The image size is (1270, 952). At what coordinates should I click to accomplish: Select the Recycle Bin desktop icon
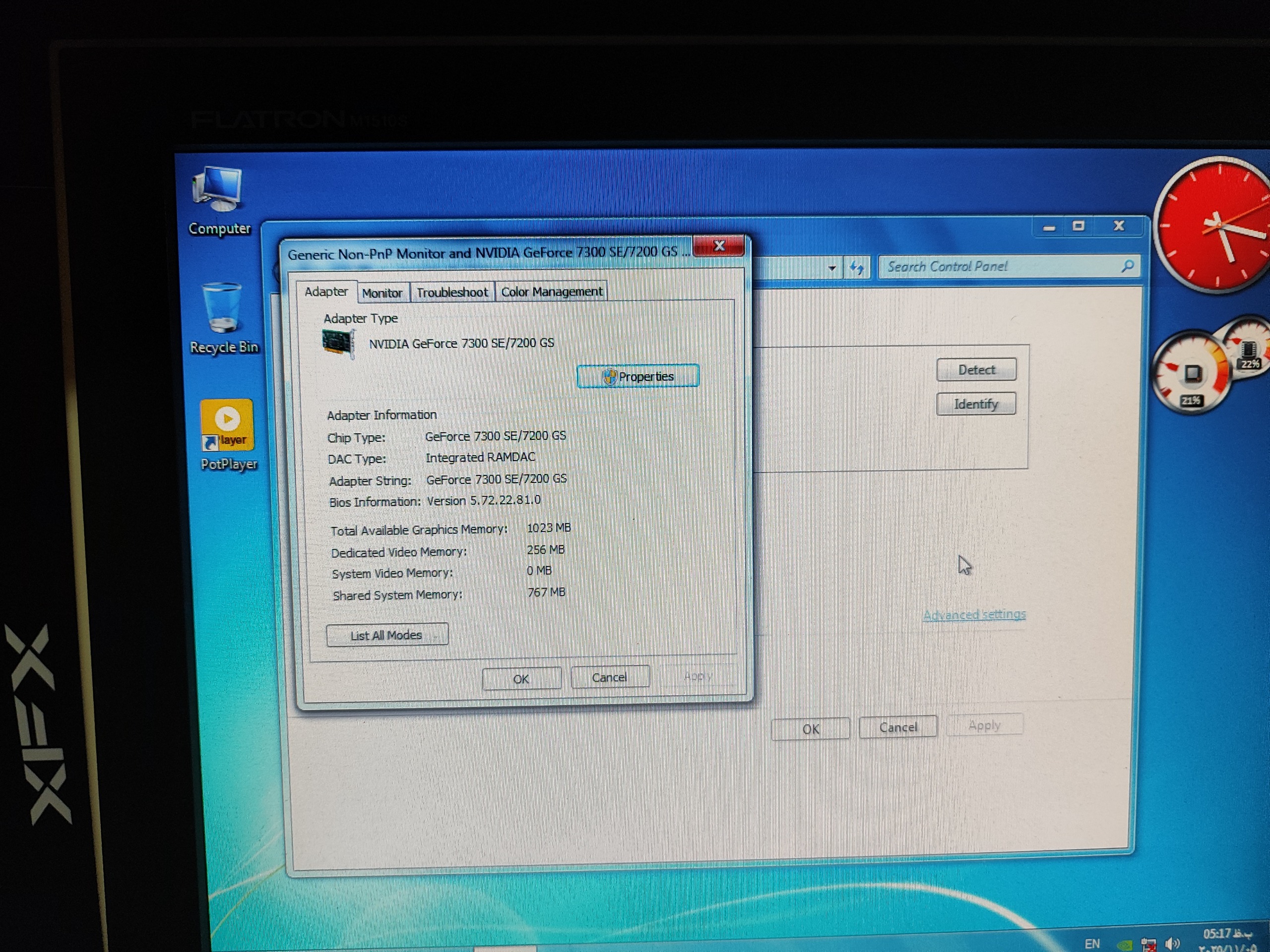[223, 318]
